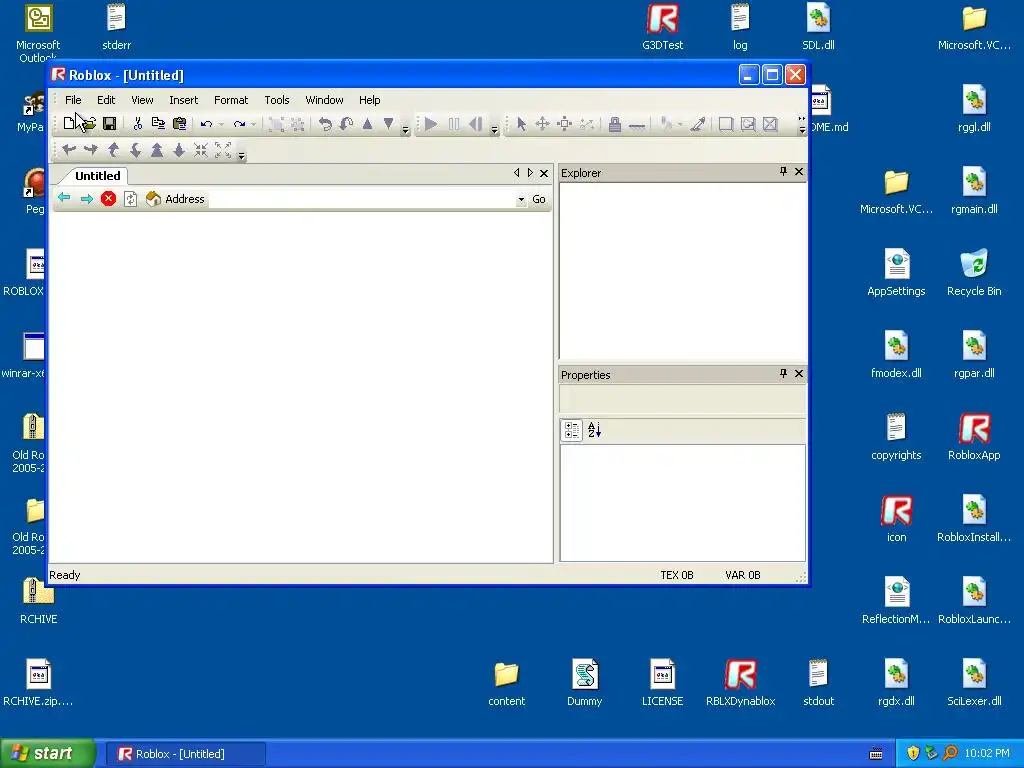Open the Properties object selector combo box
This screenshot has height=768, width=1024.
pyautogui.click(x=682, y=399)
